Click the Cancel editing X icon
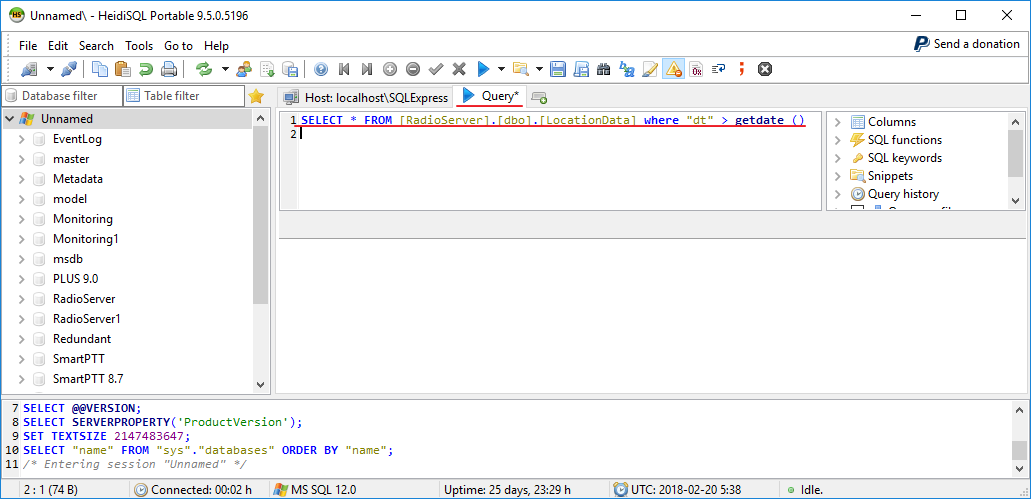 point(459,69)
